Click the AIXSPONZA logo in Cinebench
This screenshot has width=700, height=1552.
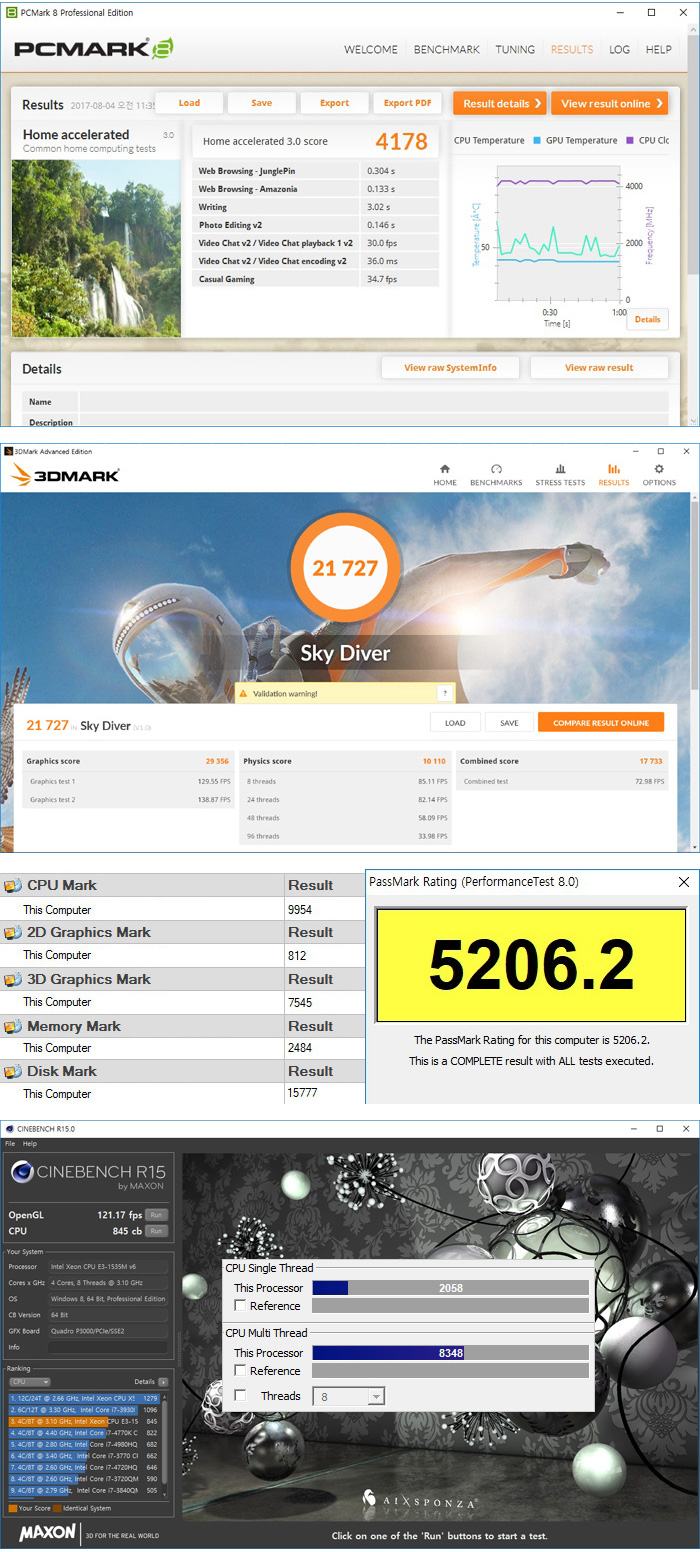click(x=418, y=1501)
